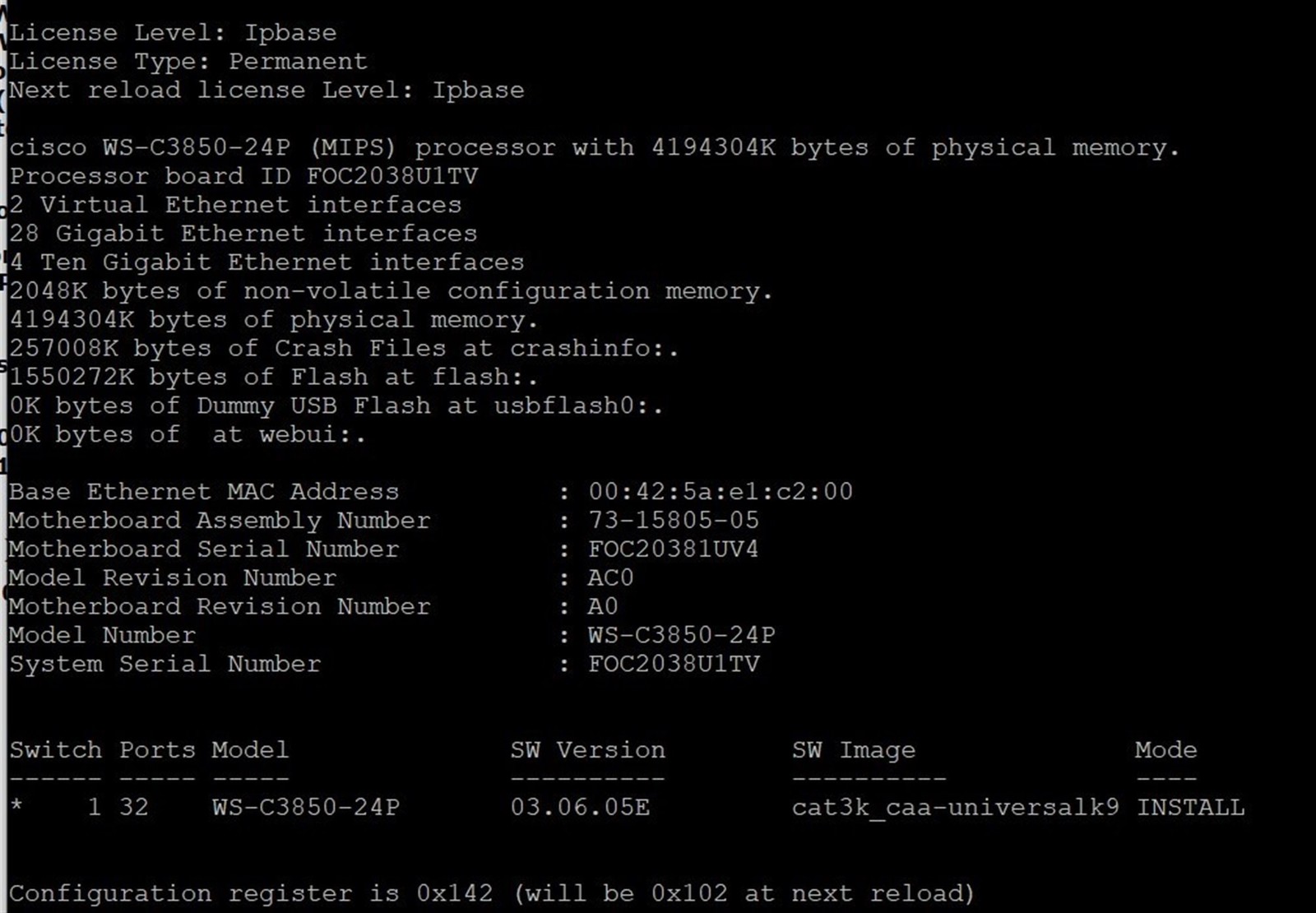
Task: Click the ports count 32 in table row
Action: click(134, 808)
